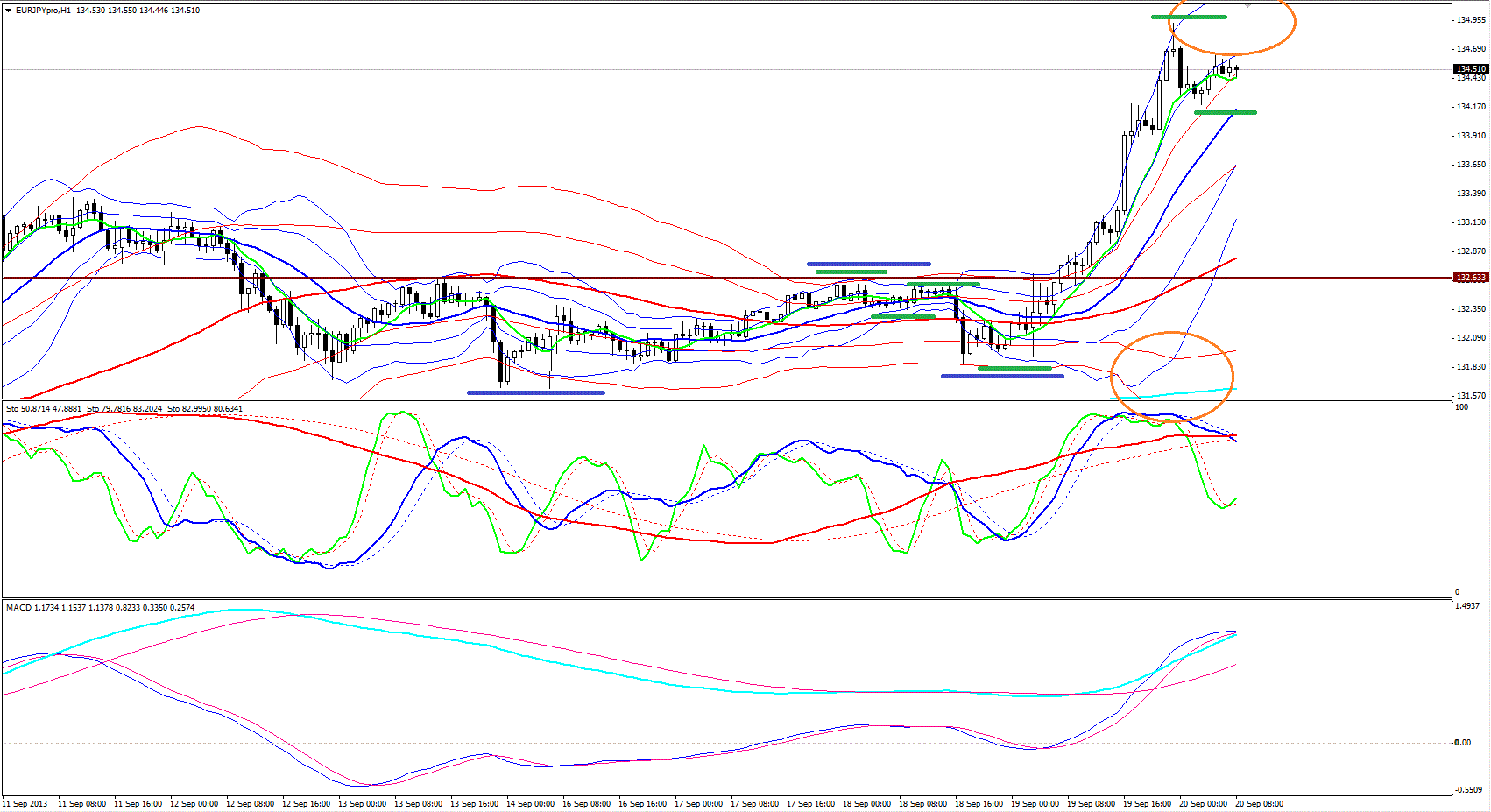This screenshot has height=812, width=1491.
Task: Click the 13 Sep 00:00 time axis label
Action: click(x=362, y=803)
